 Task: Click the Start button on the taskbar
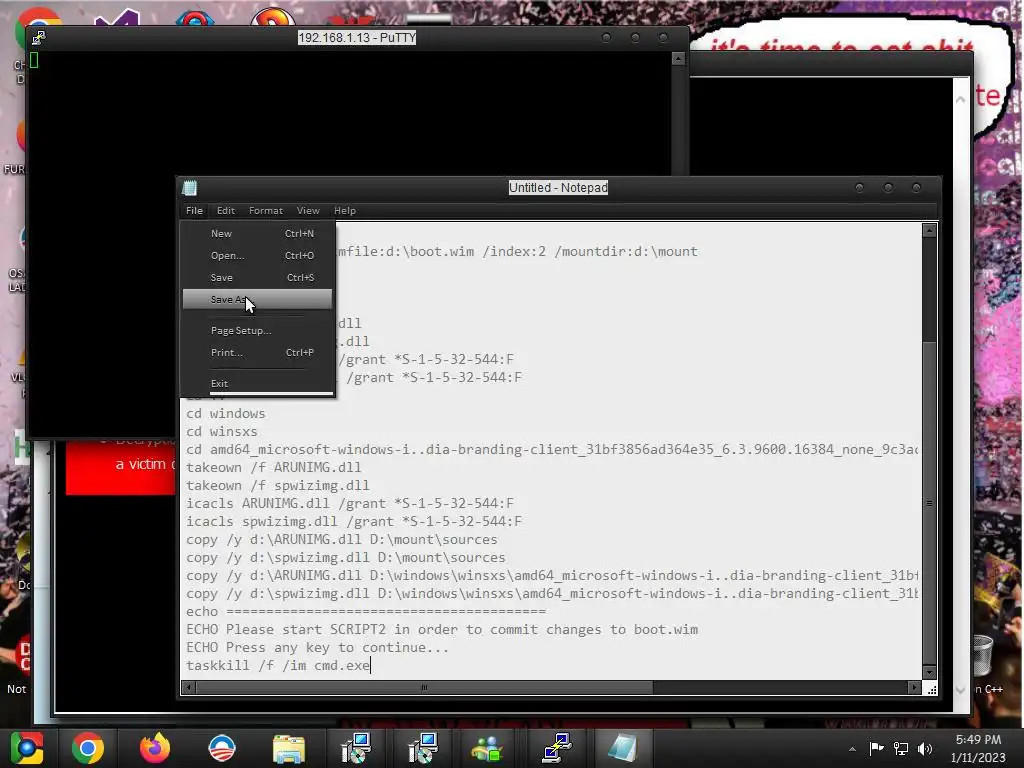(x=27, y=748)
